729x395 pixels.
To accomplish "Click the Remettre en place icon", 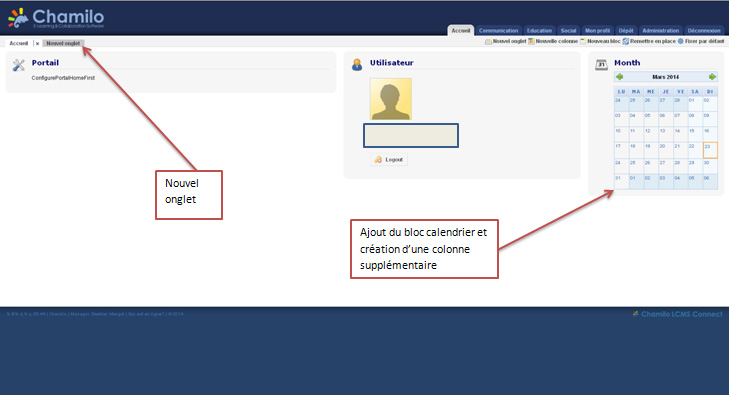I will pos(626,41).
